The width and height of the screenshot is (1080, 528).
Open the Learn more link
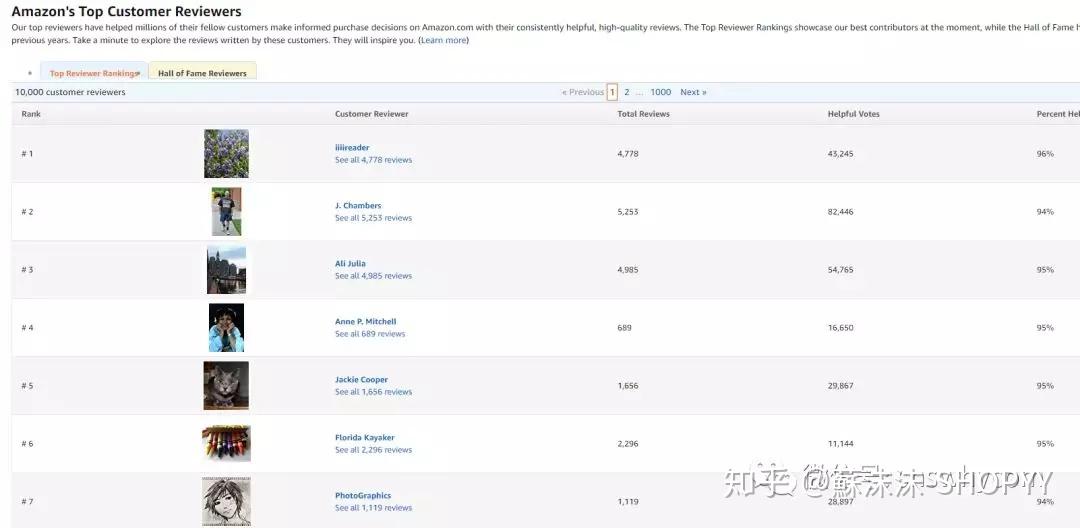(x=444, y=41)
